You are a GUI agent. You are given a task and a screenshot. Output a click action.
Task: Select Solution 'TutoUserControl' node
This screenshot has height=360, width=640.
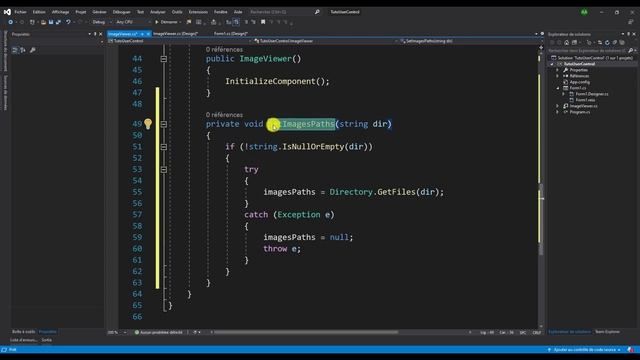(592, 58)
